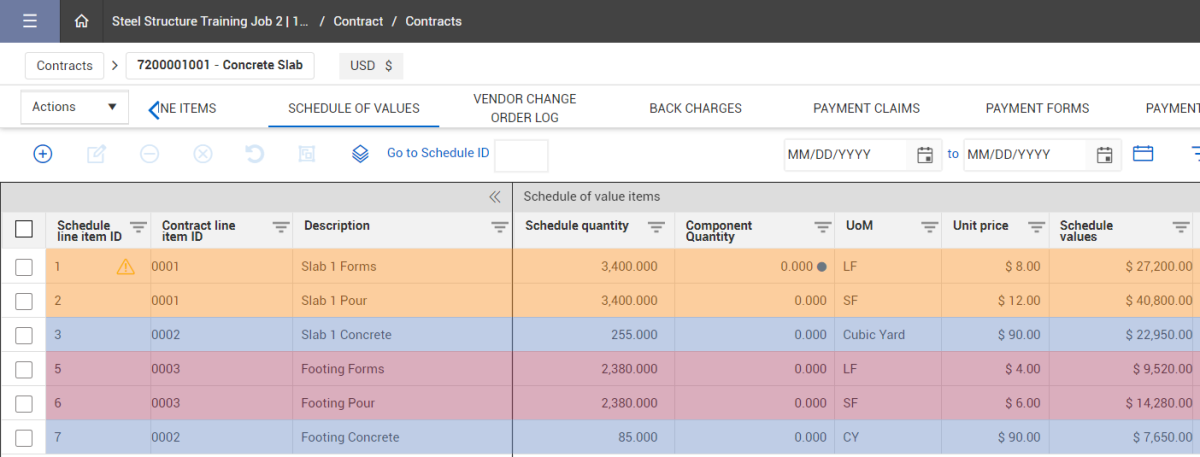
Task: Open Description column filter menu
Action: 499,227
